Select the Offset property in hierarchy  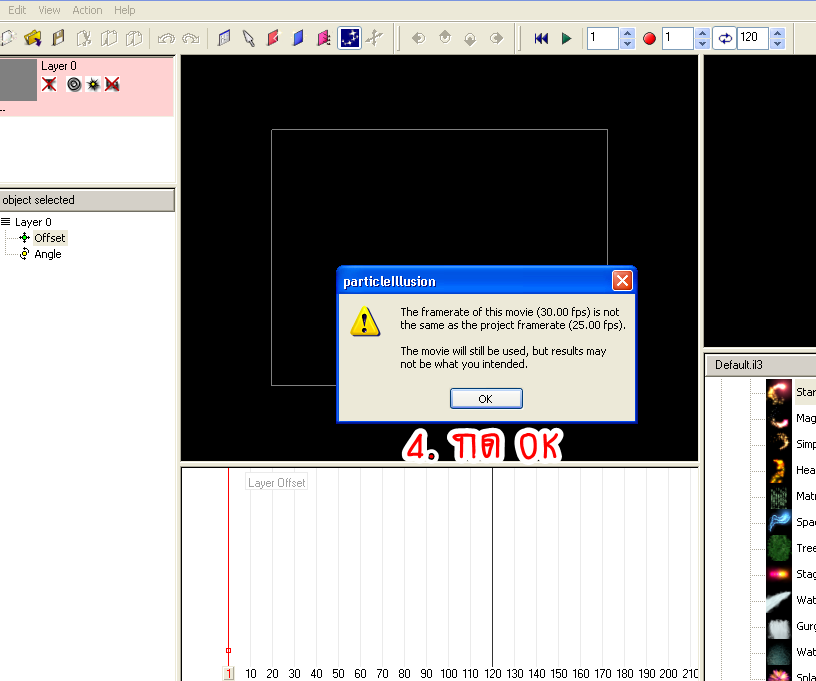(49, 238)
